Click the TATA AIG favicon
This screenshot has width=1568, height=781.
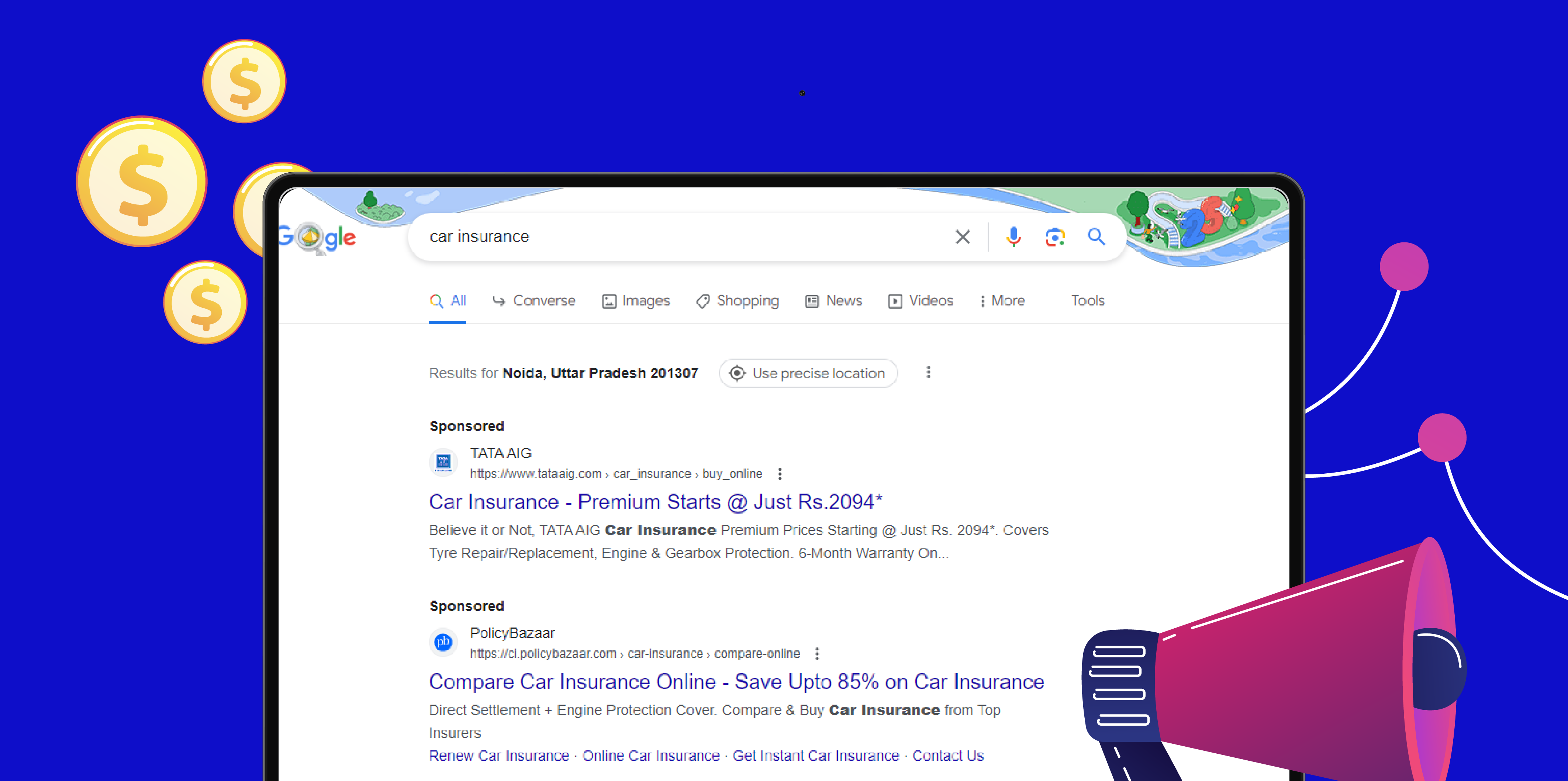(x=443, y=463)
